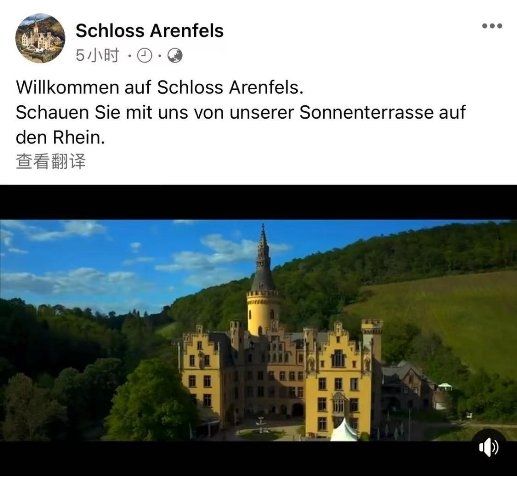Image resolution: width=517 pixels, height=488 pixels.
Task: Play the castle video in the center
Action: click(258, 330)
